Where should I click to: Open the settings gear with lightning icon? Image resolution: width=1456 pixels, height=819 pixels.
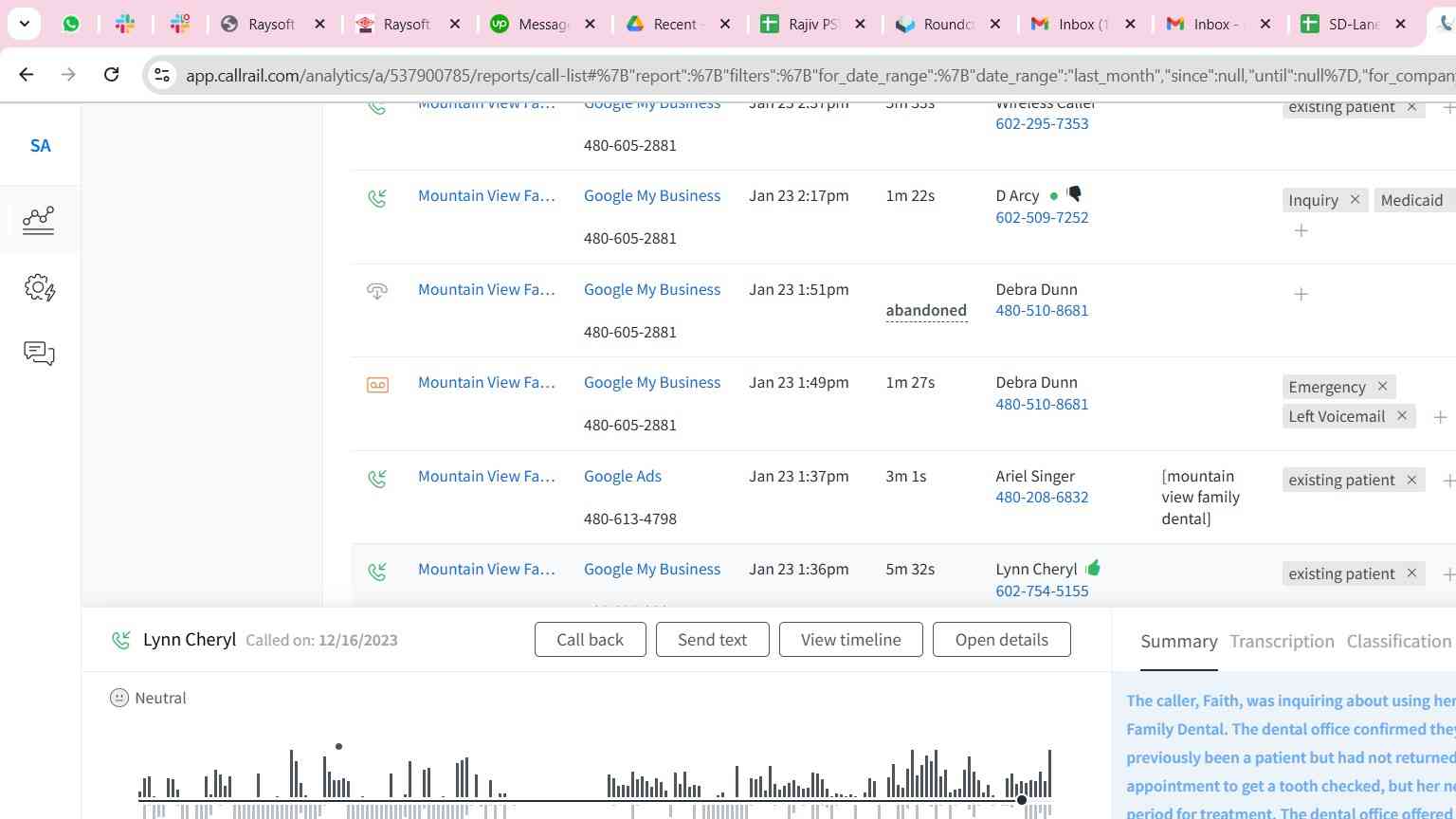[x=39, y=288]
